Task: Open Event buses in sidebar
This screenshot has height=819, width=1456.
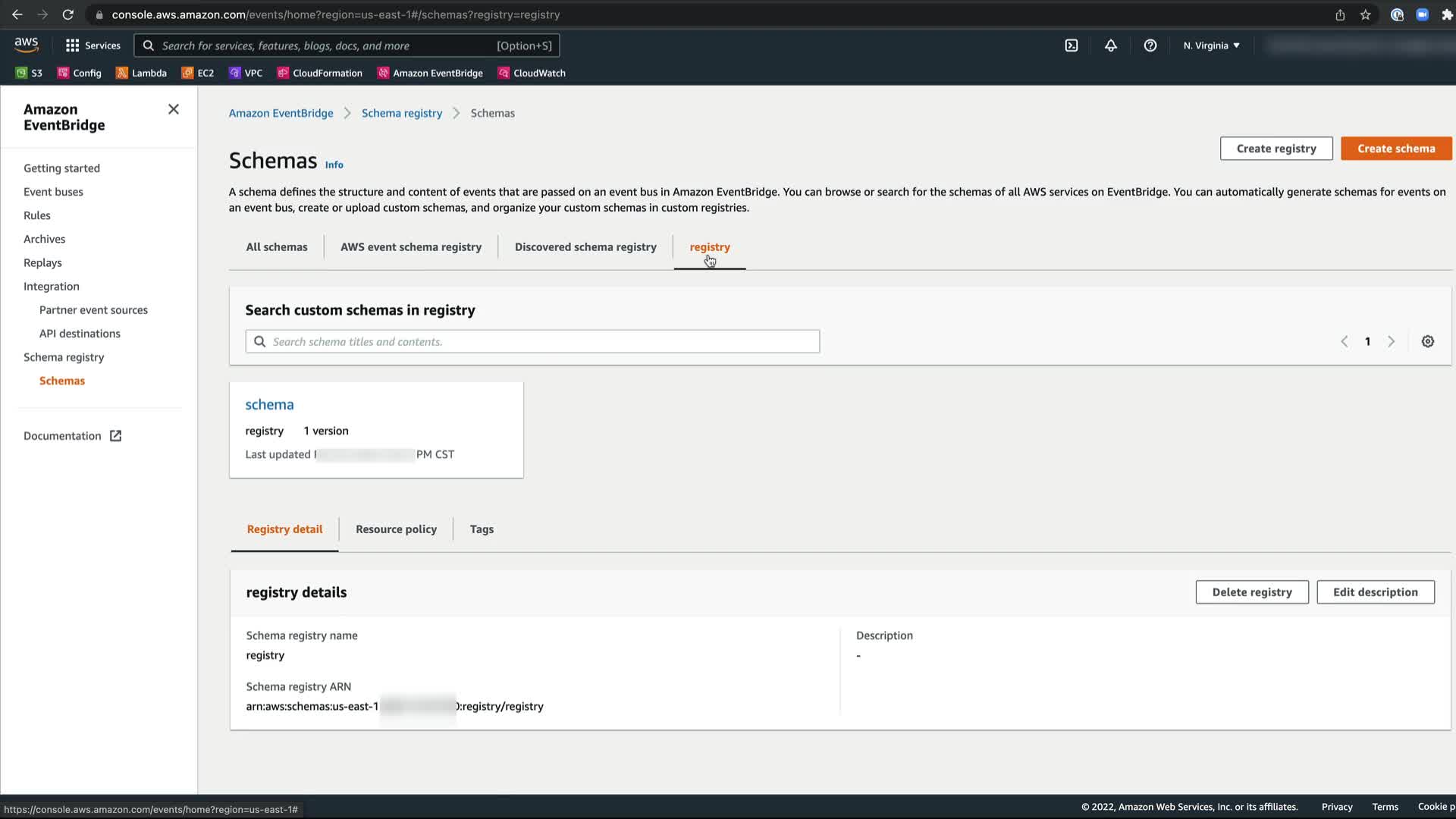Action: pyautogui.click(x=53, y=192)
